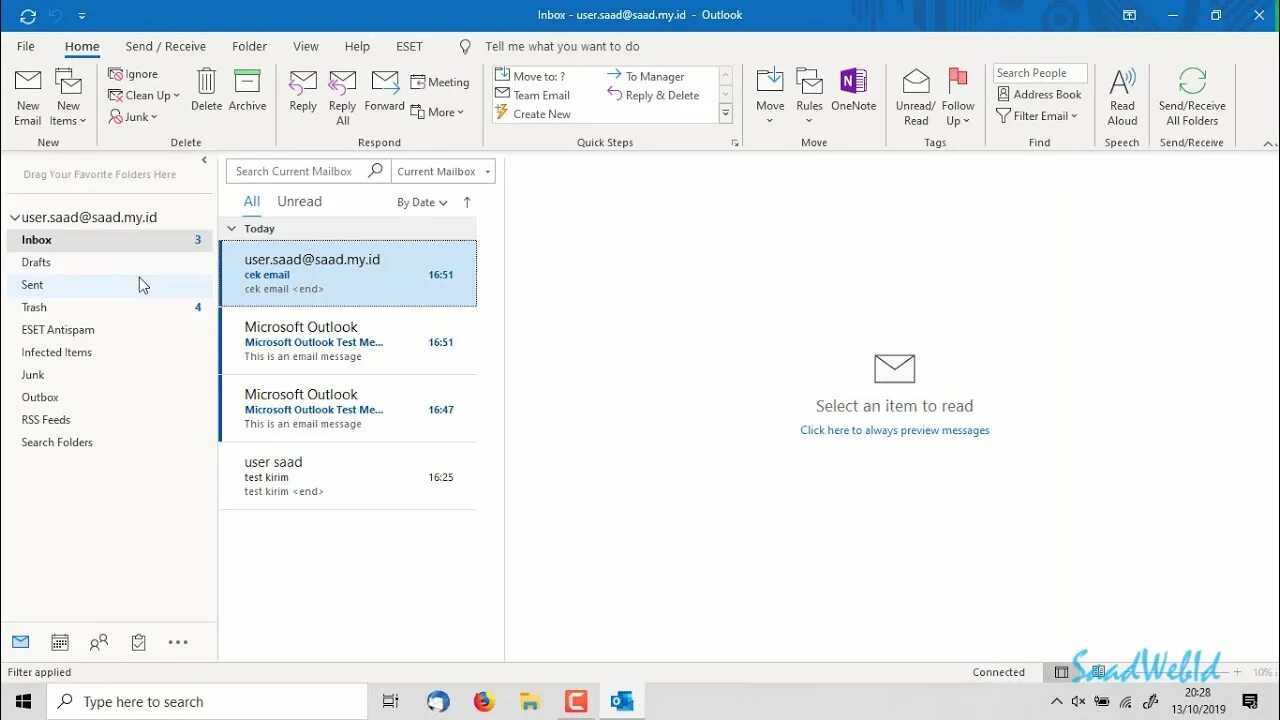Screen dimensions: 1280x720
Task: Open the Move dropdown button
Action: [x=770, y=98]
